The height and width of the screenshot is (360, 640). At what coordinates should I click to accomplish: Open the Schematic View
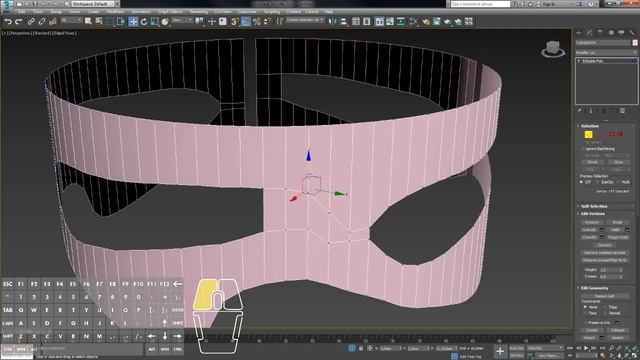tap(401, 21)
